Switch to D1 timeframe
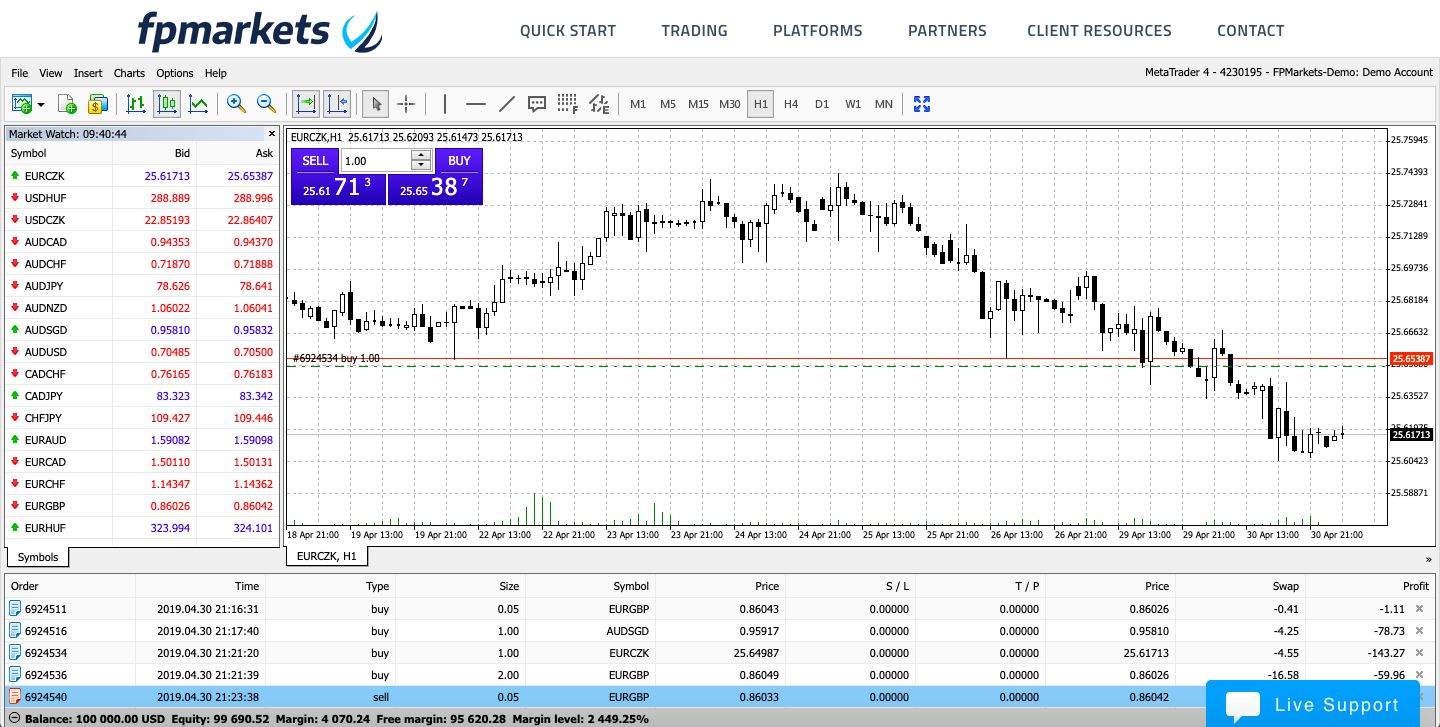1440x727 pixels. coord(822,104)
